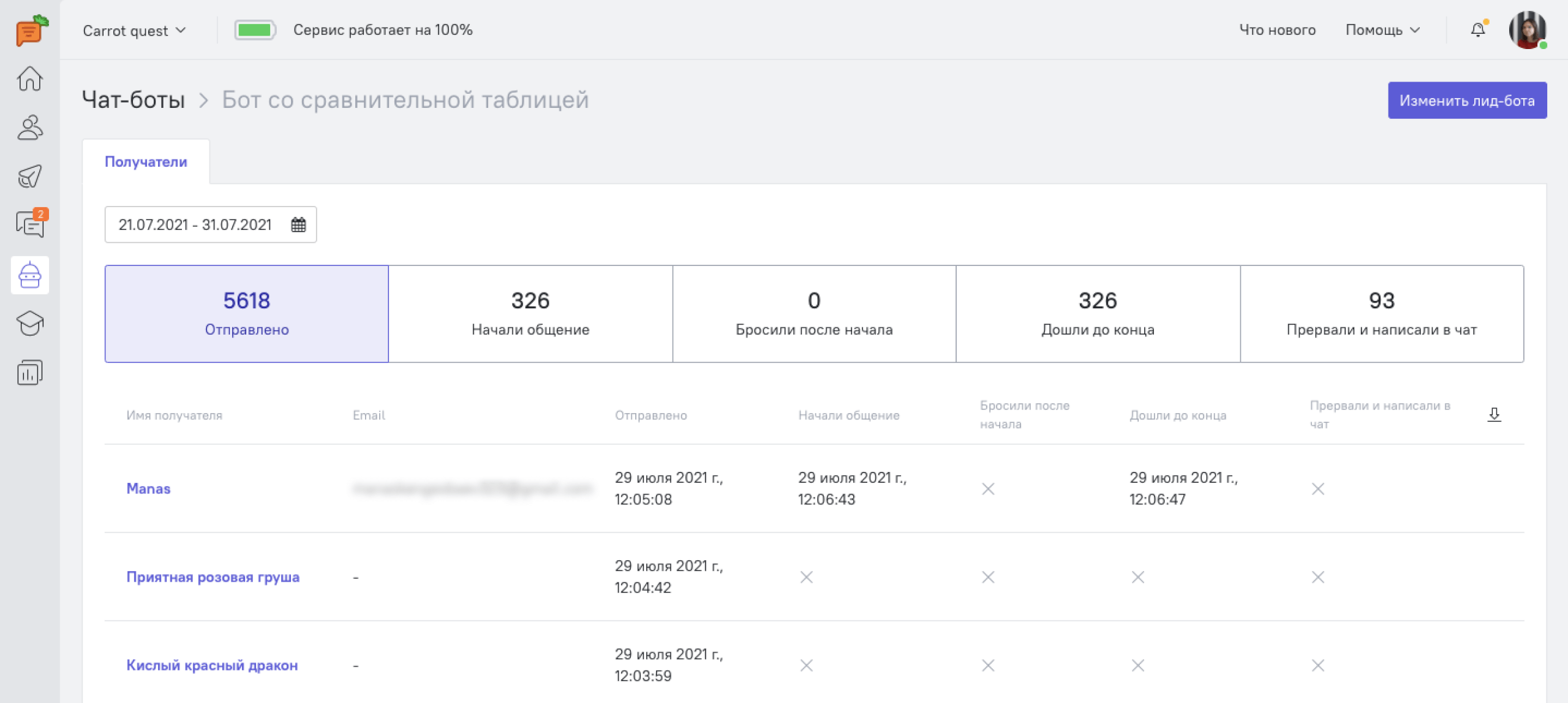Select the 5618 Отправлено filter card
Image resolution: width=1568 pixels, height=703 pixels.
(246, 313)
